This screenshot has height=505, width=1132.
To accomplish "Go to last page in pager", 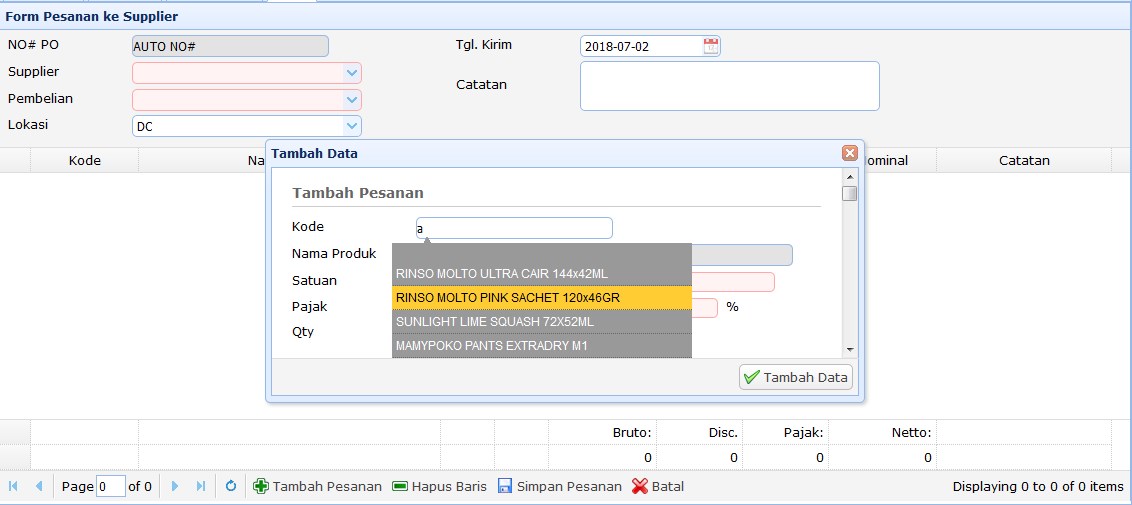I will tap(201, 486).
